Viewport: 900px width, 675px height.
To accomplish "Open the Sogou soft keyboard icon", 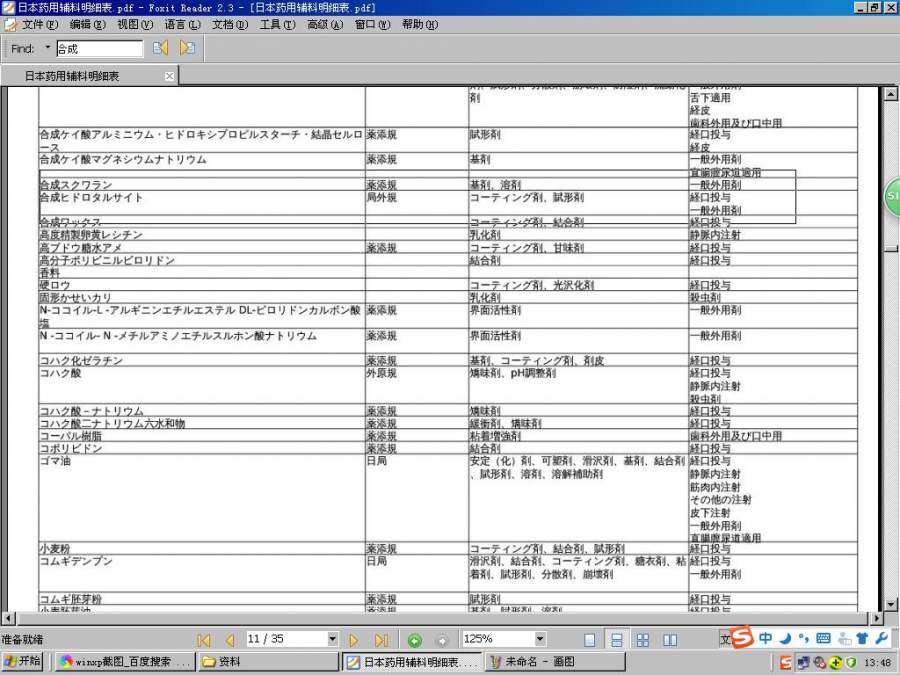I will point(823,638).
